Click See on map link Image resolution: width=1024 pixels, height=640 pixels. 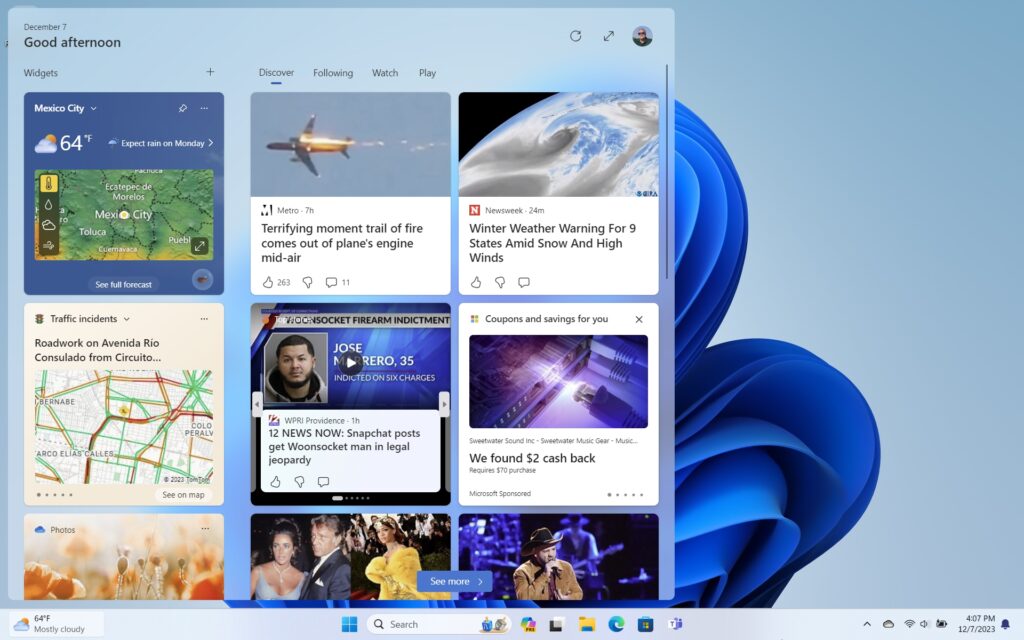coord(184,495)
